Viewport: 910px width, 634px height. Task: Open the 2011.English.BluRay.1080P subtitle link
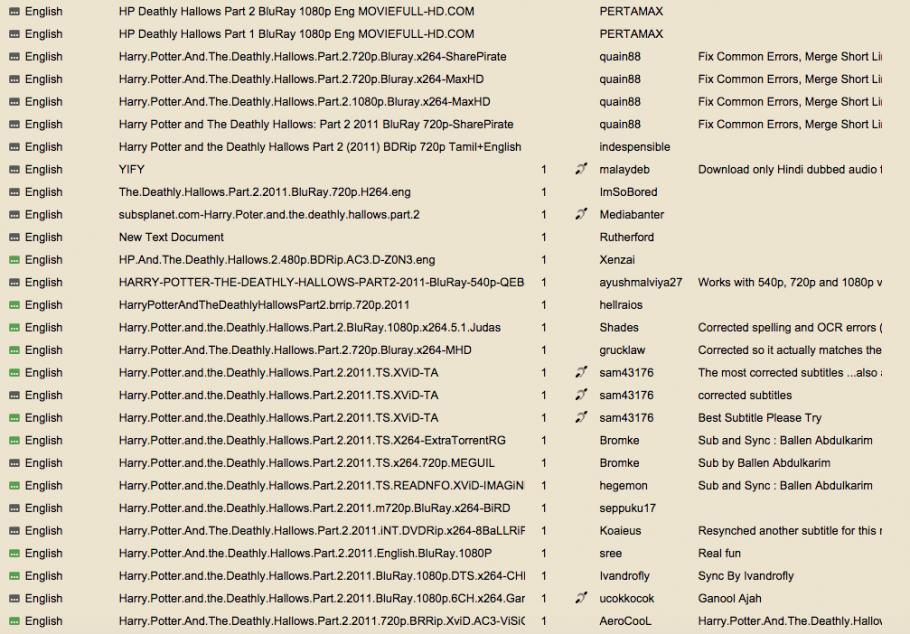click(305, 553)
